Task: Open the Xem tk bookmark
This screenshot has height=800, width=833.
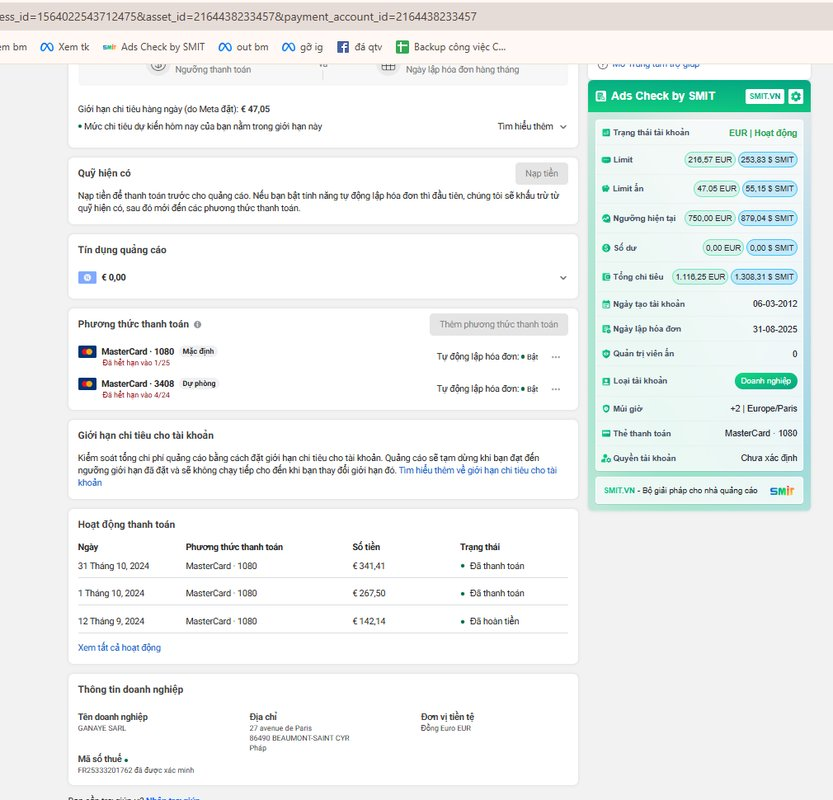Action: pos(64,47)
